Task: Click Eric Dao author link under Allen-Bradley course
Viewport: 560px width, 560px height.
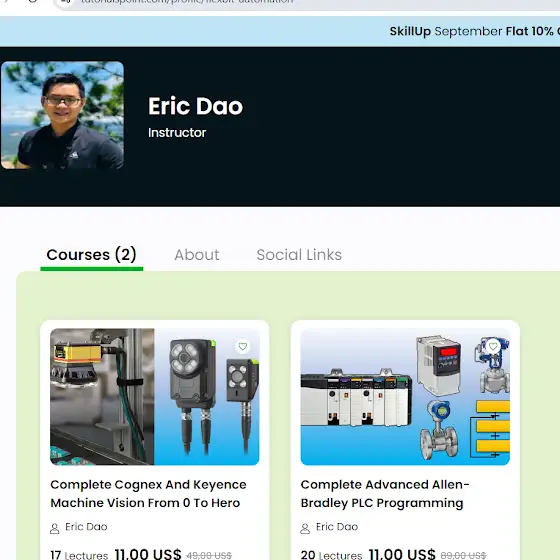Action: [x=337, y=527]
